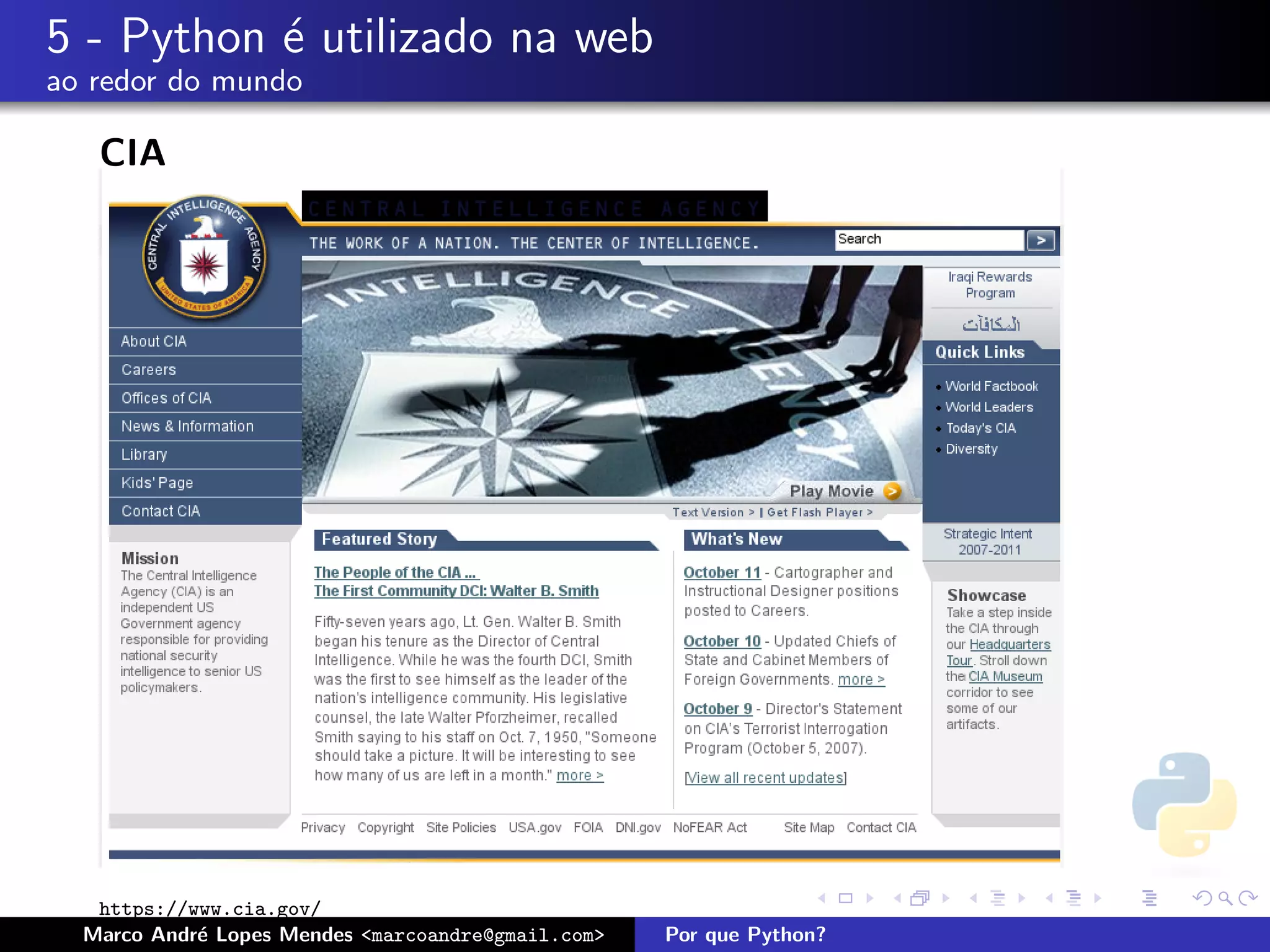Click next section arrow in navigation bar
The height and width of the screenshot is (952, 1270).
point(1098,898)
